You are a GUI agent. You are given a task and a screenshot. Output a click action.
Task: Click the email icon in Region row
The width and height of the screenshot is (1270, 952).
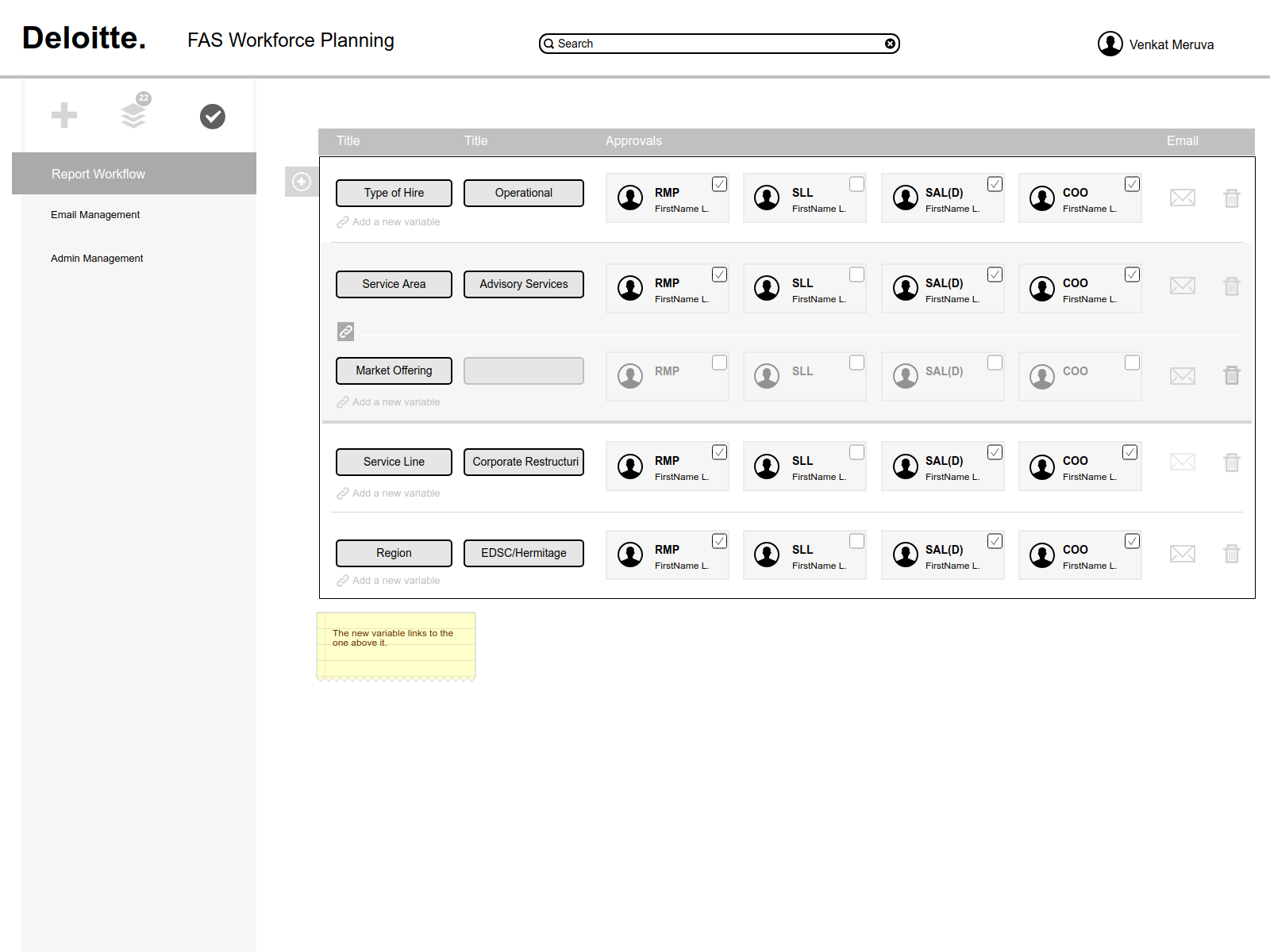(1183, 554)
